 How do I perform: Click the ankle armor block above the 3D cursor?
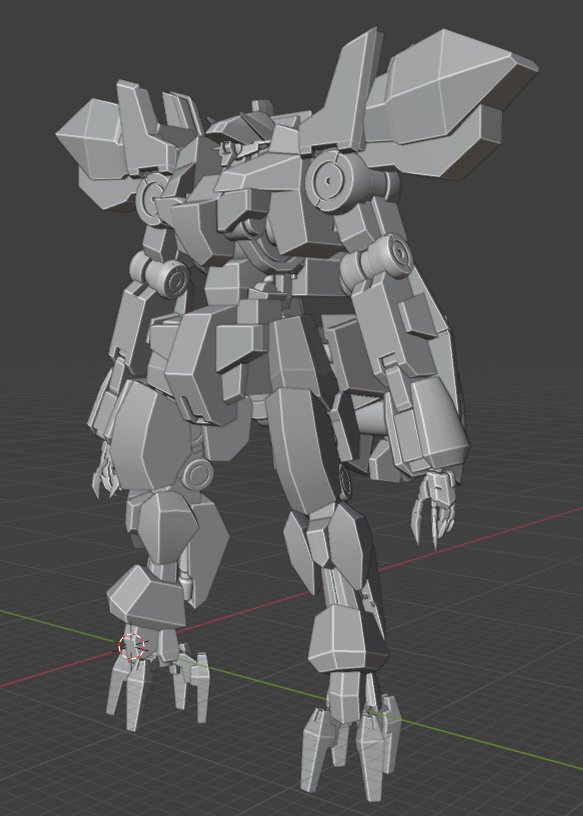(x=146, y=596)
